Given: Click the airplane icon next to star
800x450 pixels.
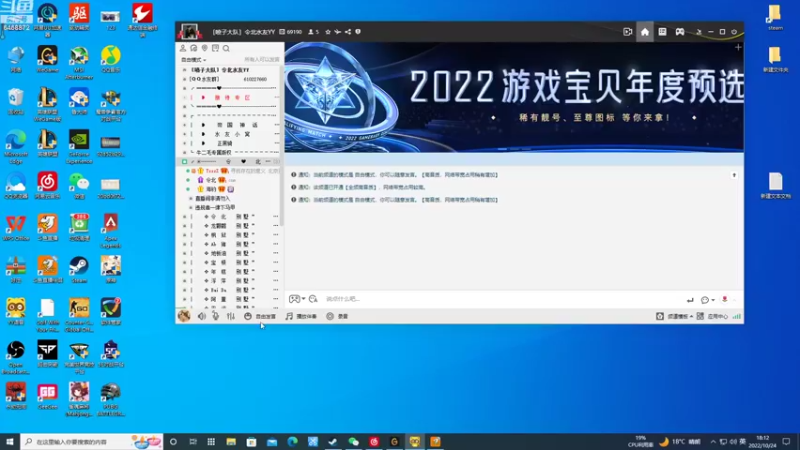Looking at the screenshot, I should click(x=338, y=32).
